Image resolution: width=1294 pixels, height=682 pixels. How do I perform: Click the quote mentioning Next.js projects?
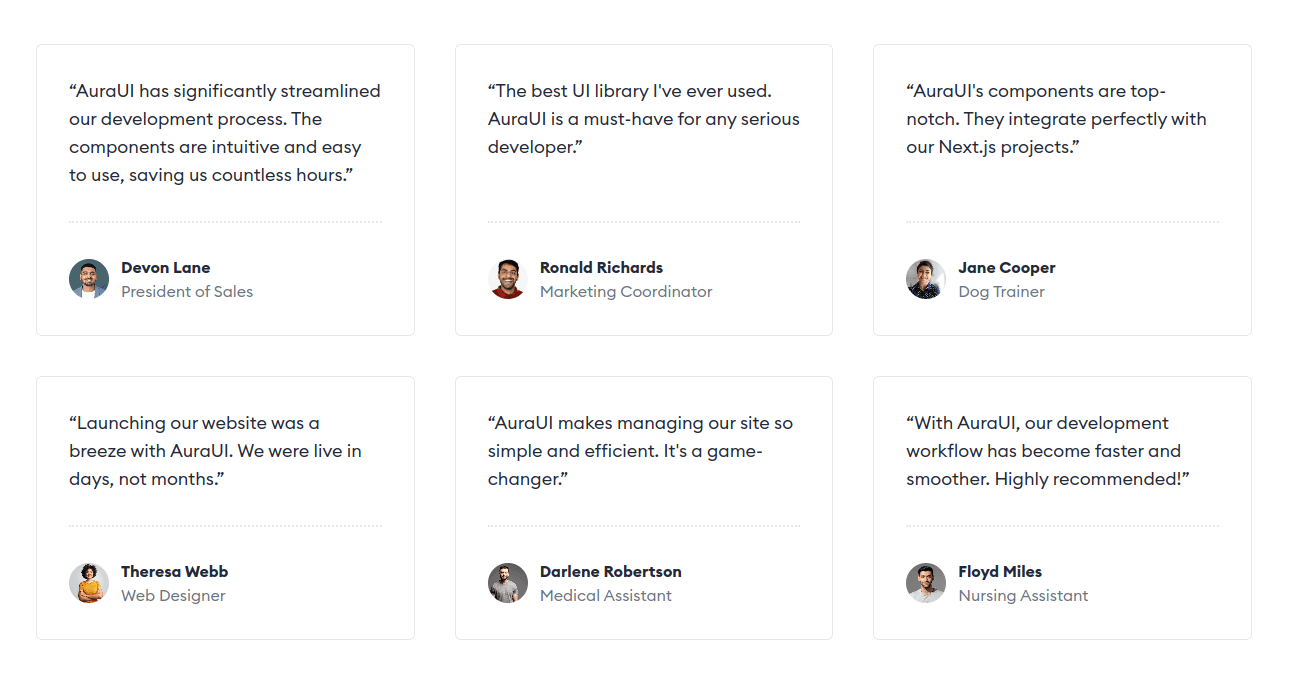coord(1056,119)
